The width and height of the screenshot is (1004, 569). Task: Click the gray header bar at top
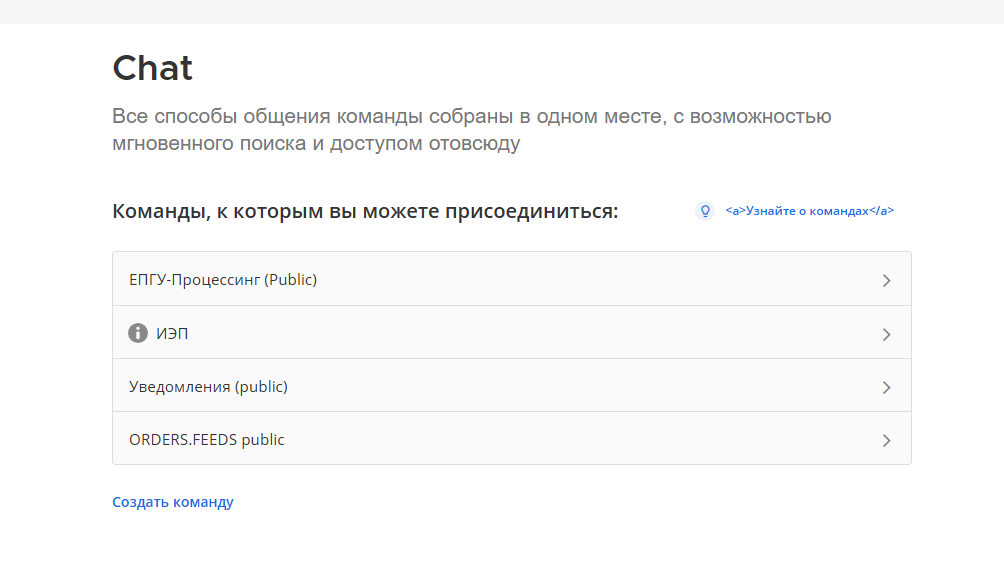(x=502, y=12)
